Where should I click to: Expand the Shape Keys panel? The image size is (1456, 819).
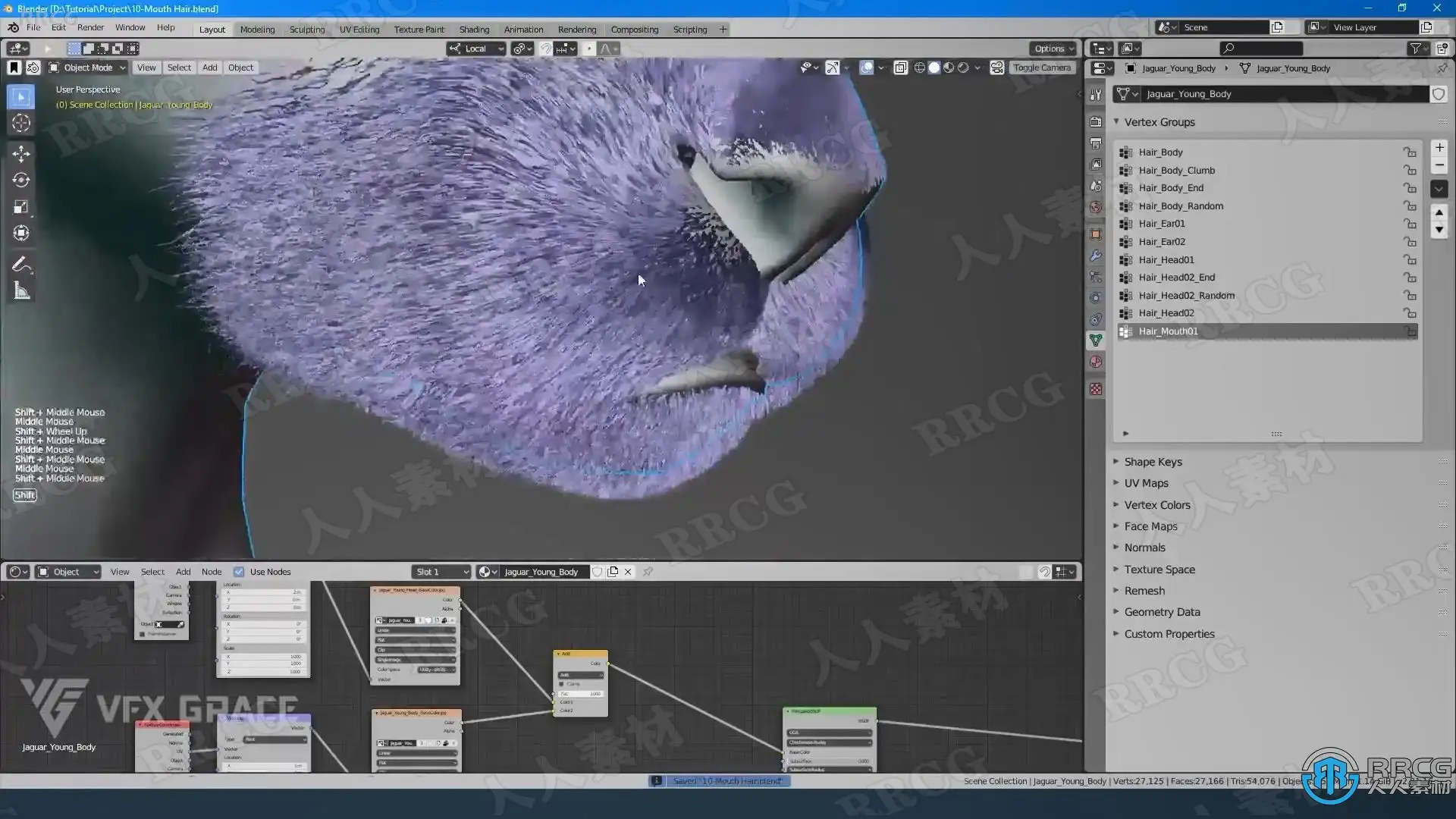tap(1153, 462)
